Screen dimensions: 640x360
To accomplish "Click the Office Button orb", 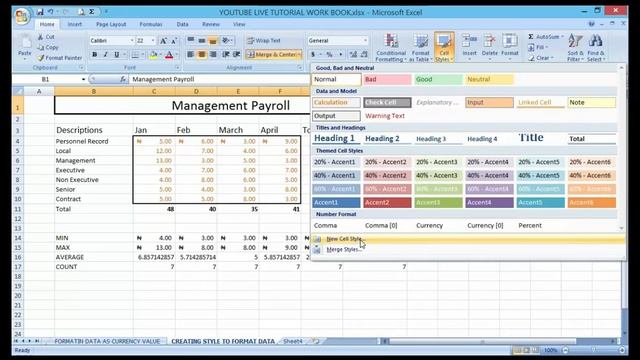I will tap(21, 16).
